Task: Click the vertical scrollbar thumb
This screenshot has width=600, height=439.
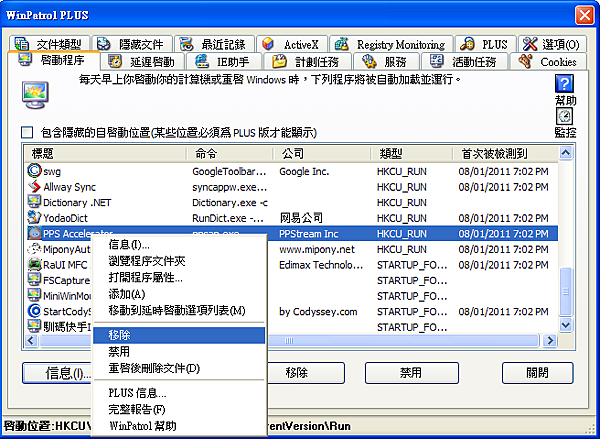Action: pos(566,292)
